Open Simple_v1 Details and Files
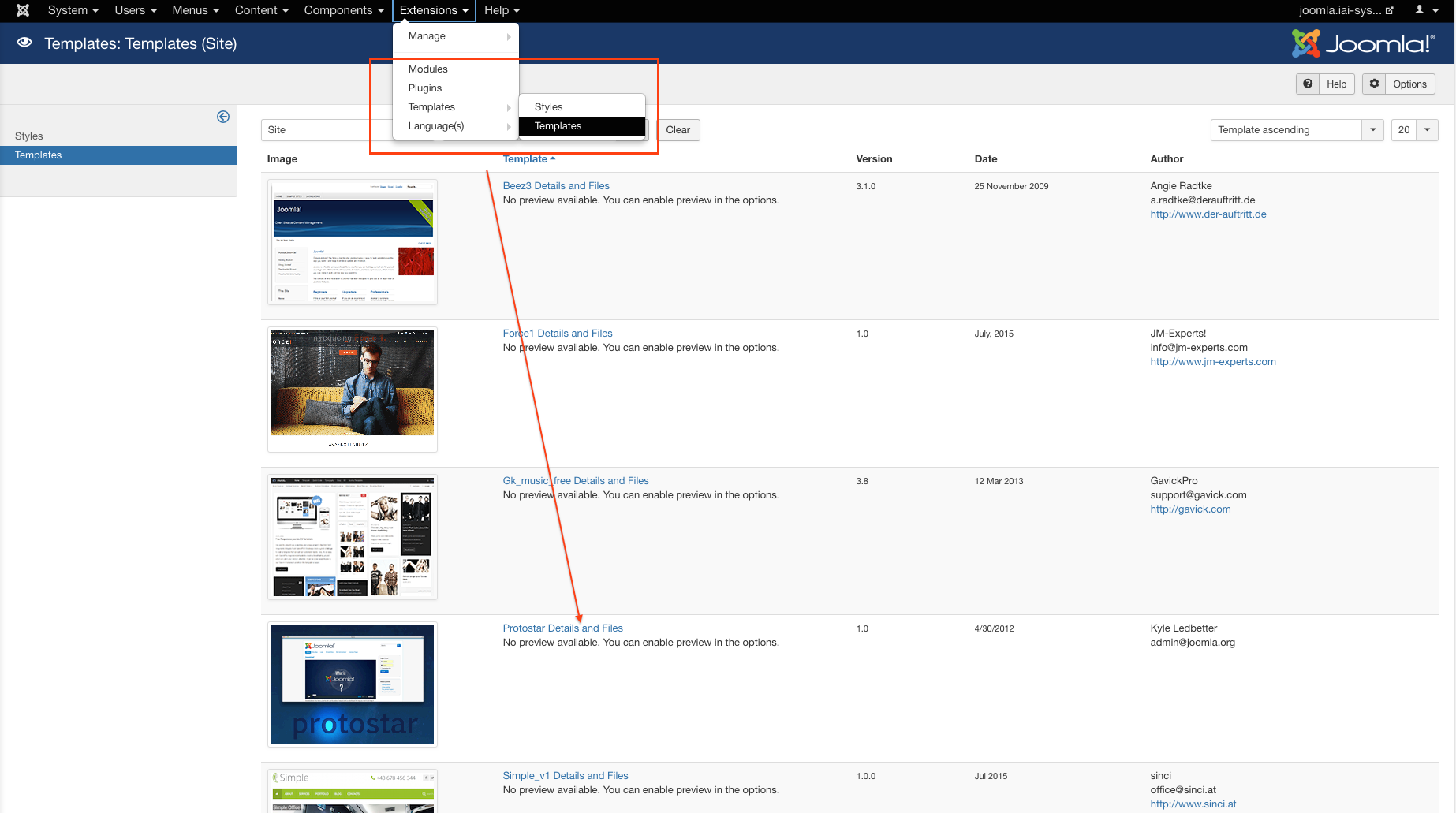Screen dimensions: 1456x813 566,776
